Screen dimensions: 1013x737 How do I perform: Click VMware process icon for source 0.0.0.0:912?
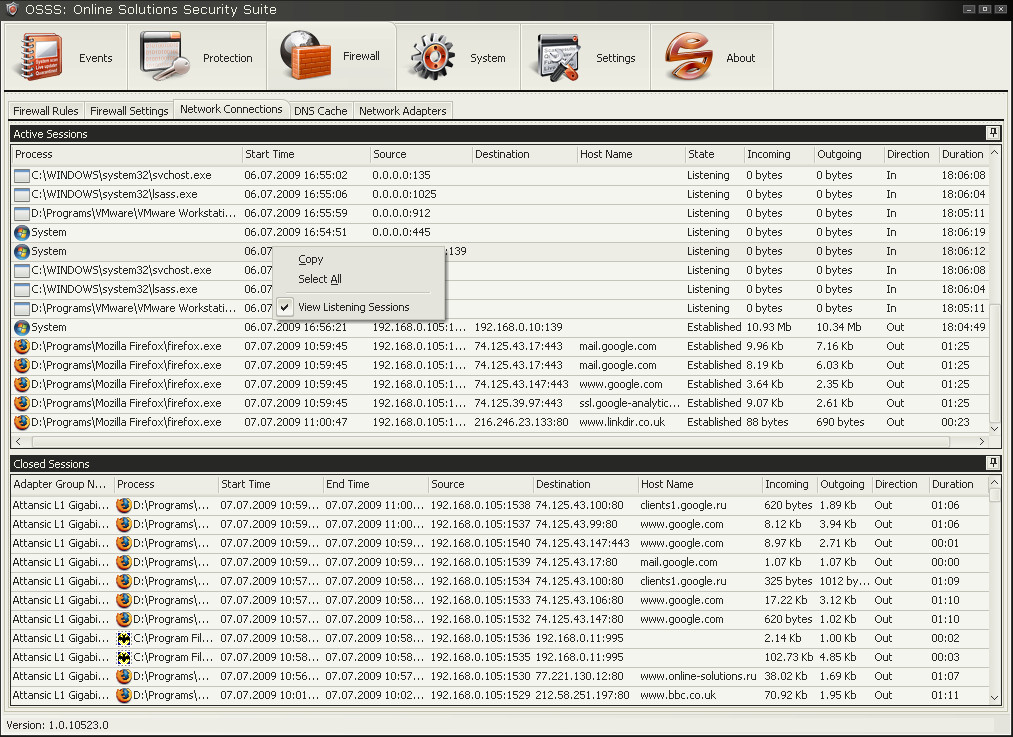click(x=22, y=213)
